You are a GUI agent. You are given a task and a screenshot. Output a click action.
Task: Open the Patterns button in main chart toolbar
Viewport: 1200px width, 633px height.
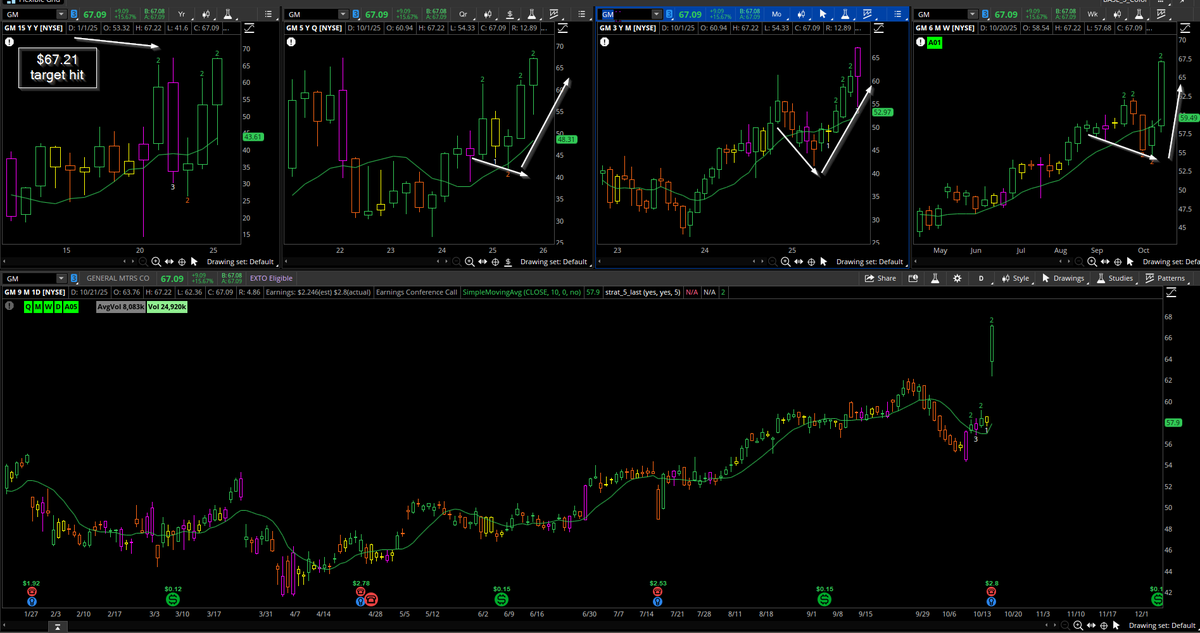point(1164,278)
